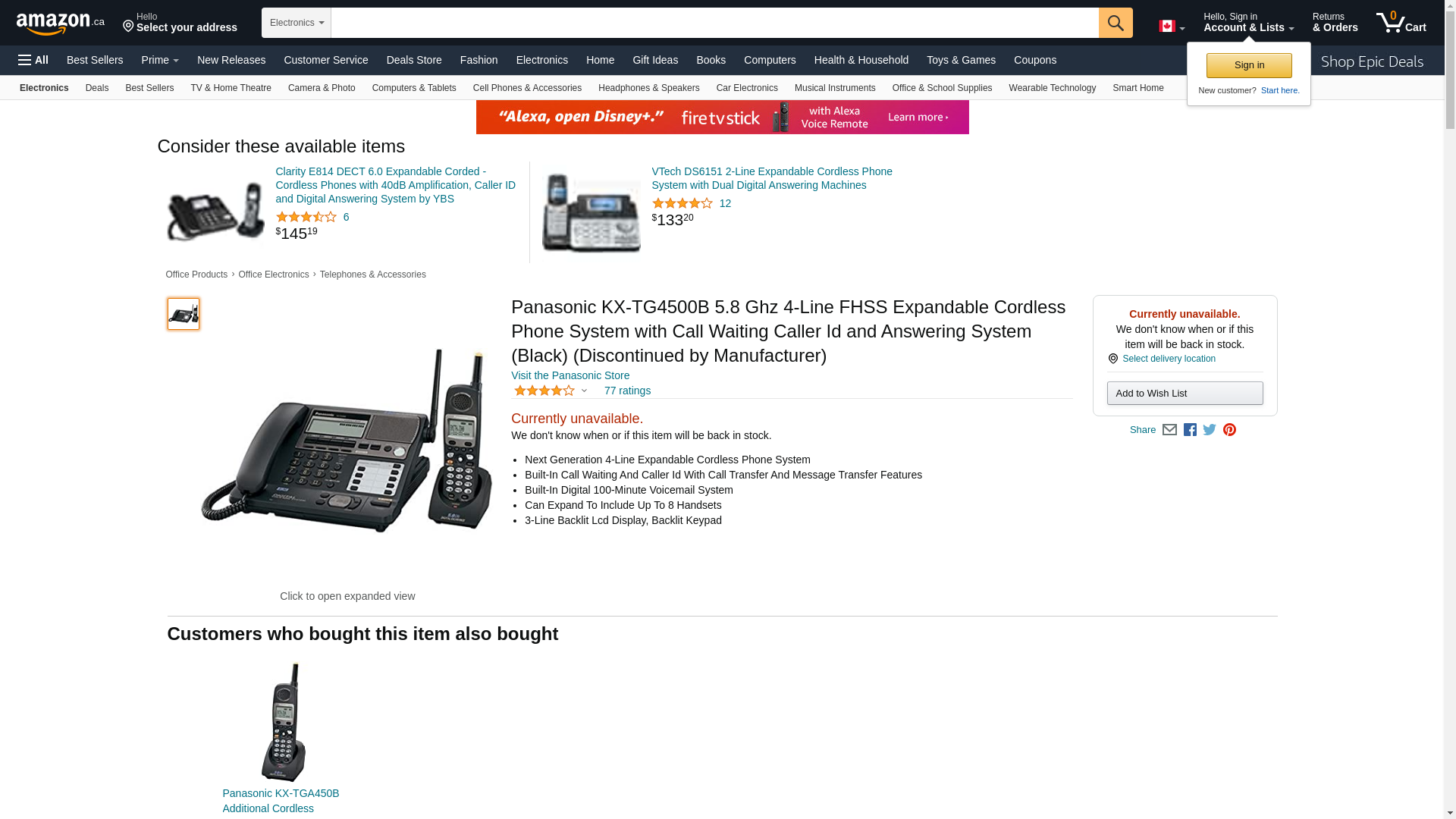Share on Pinterest icon
Screen dimensions: 1456x819
tap(1229, 430)
